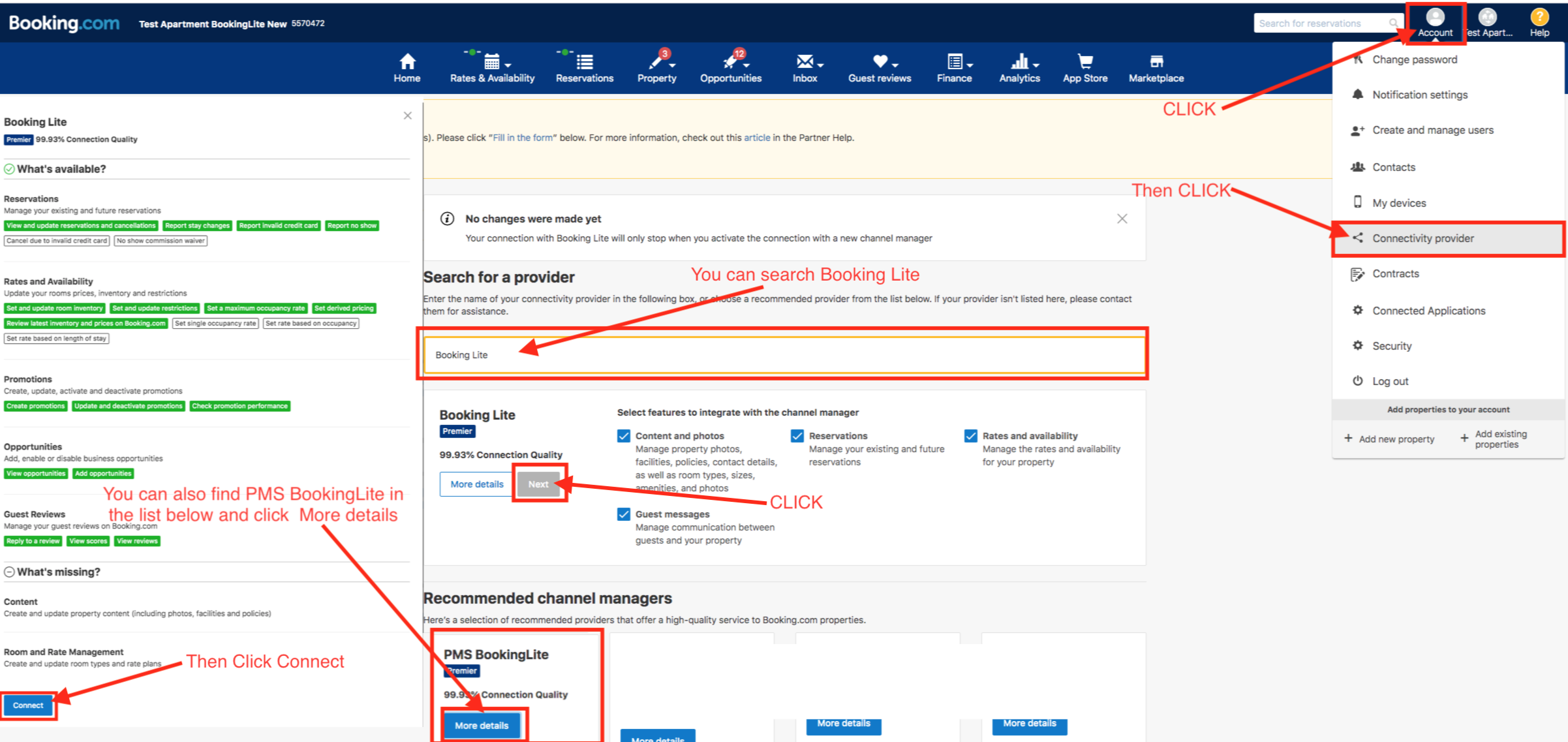Open the Partner Help article link

pyautogui.click(x=757, y=138)
